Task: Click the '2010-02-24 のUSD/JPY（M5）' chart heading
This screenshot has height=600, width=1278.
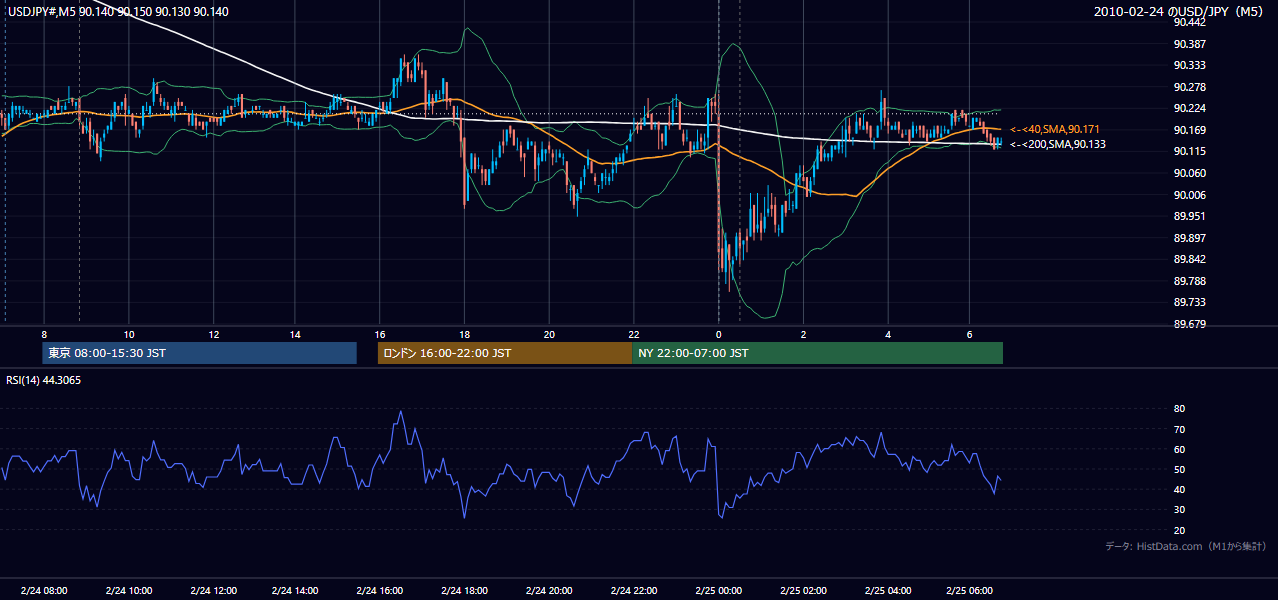Action: click(1180, 12)
